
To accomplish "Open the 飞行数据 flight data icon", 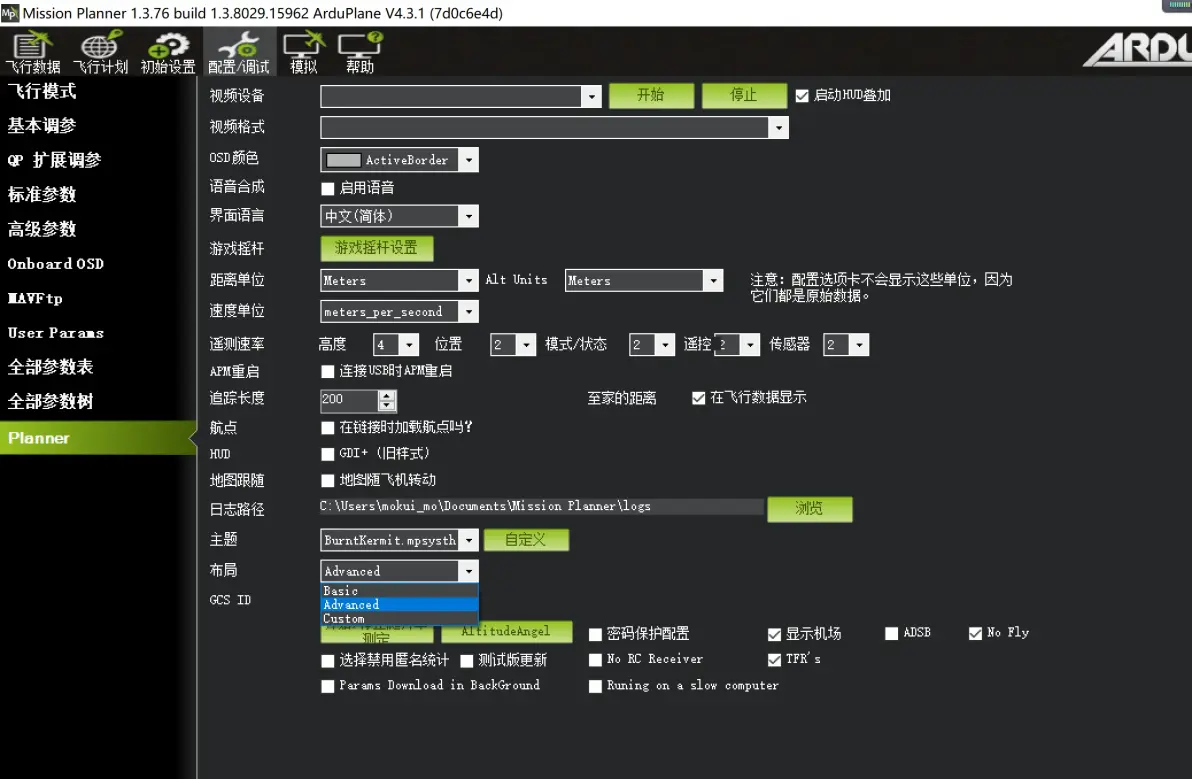I will click(x=33, y=52).
